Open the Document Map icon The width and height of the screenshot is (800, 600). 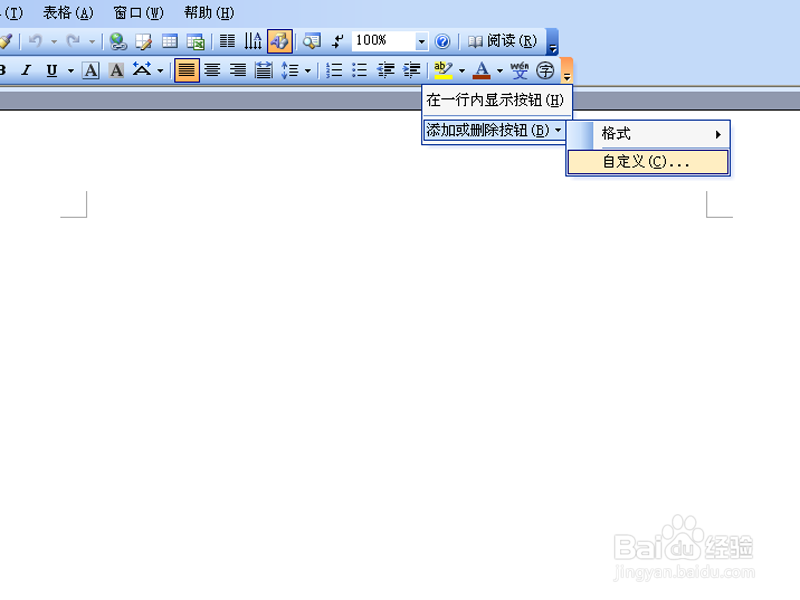pyautogui.click(x=312, y=41)
